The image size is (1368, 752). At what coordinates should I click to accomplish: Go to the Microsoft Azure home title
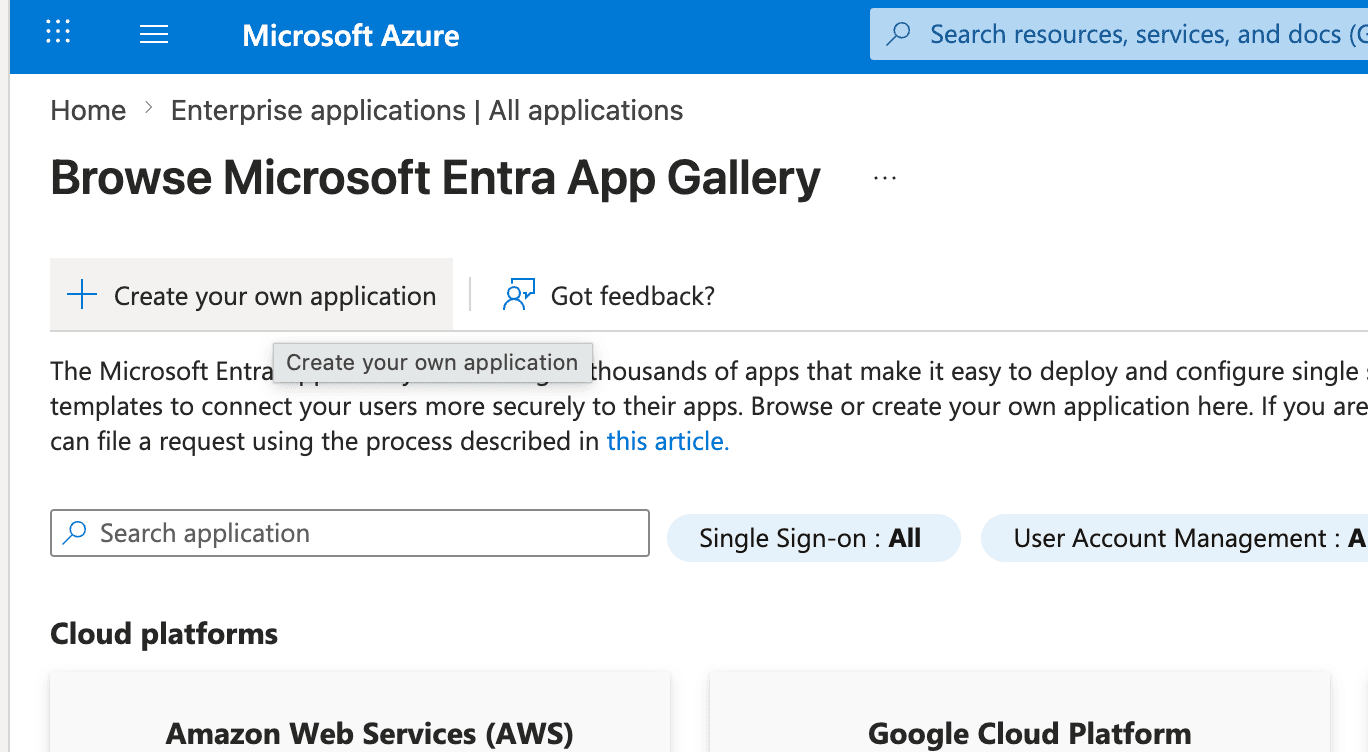point(351,35)
